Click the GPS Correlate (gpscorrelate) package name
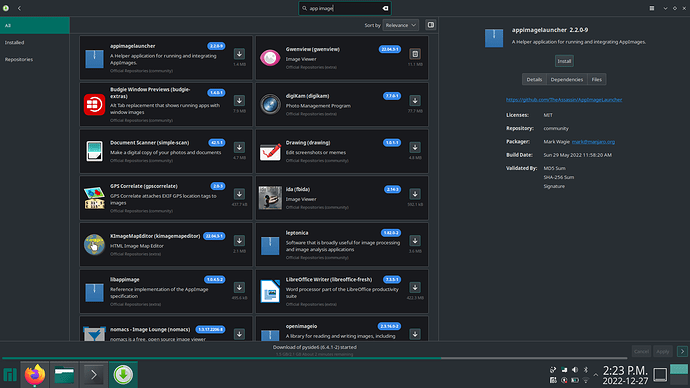690x388 pixels. pos(144,186)
